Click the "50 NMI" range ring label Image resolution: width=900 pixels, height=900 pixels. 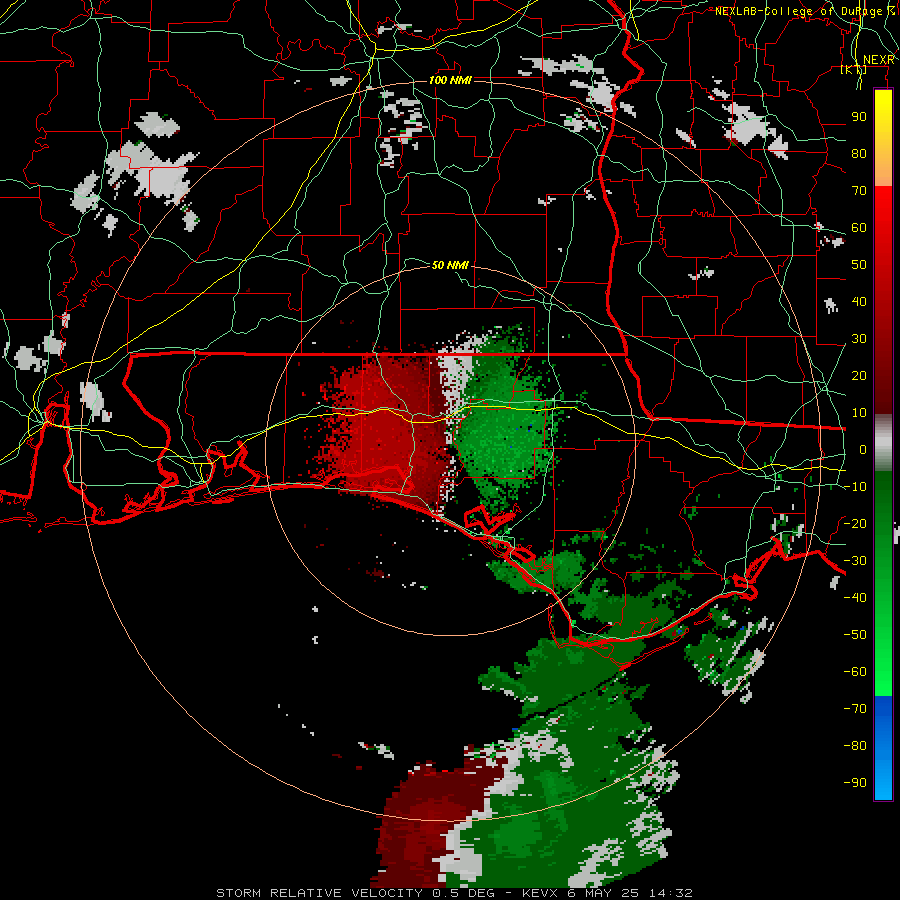(450, 265)
